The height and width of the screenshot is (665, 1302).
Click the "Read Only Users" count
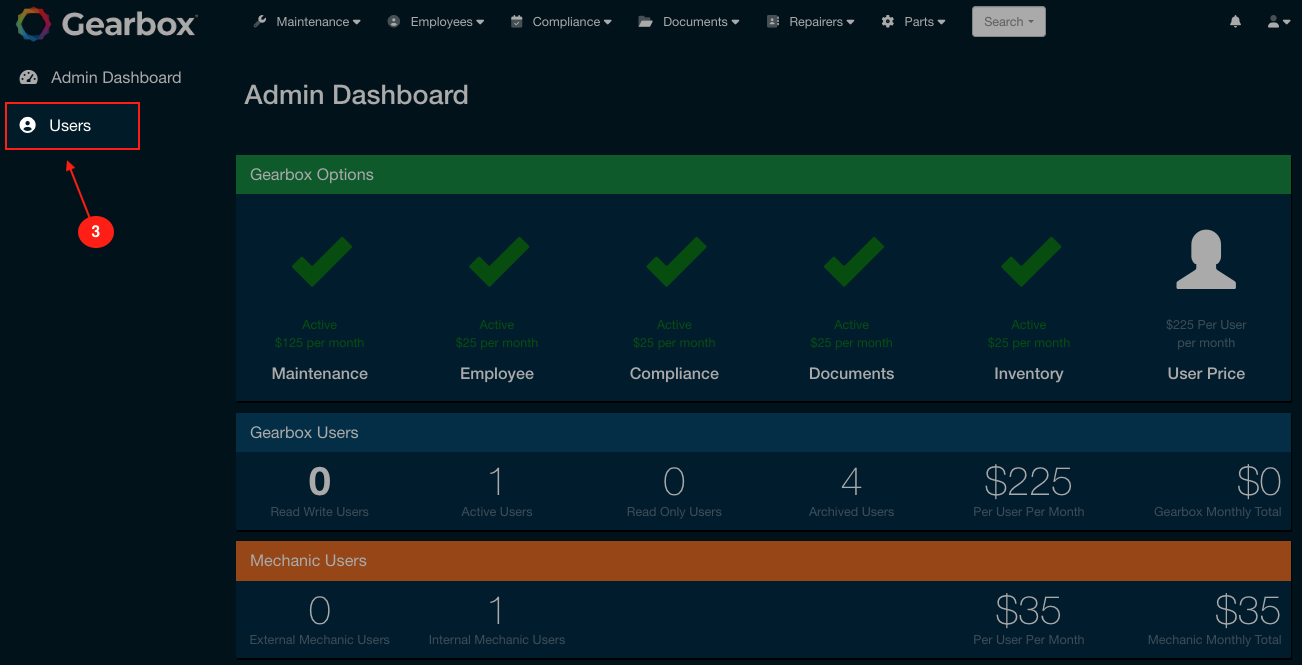674,482
